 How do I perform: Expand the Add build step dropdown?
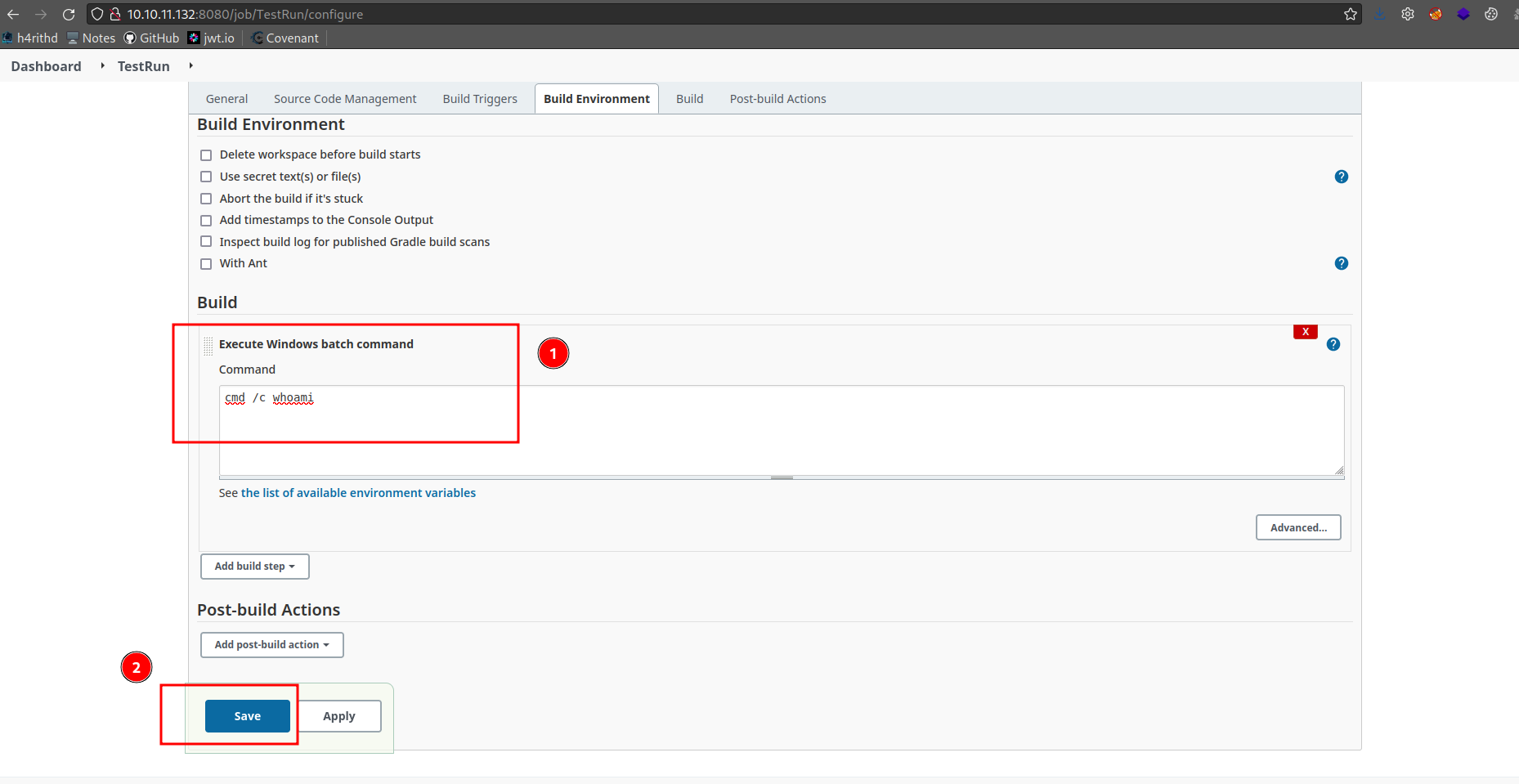[x=255, y=567]
